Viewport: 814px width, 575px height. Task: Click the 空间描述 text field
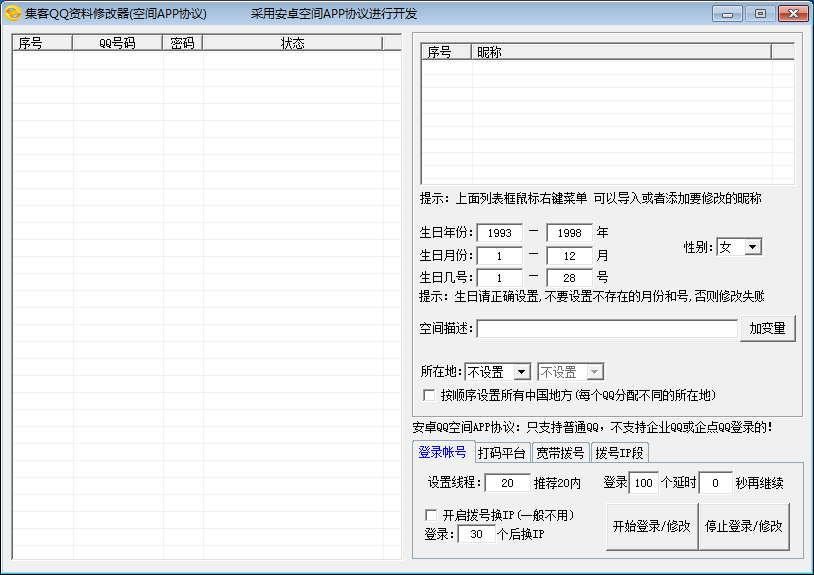click(x=607, y=328)
